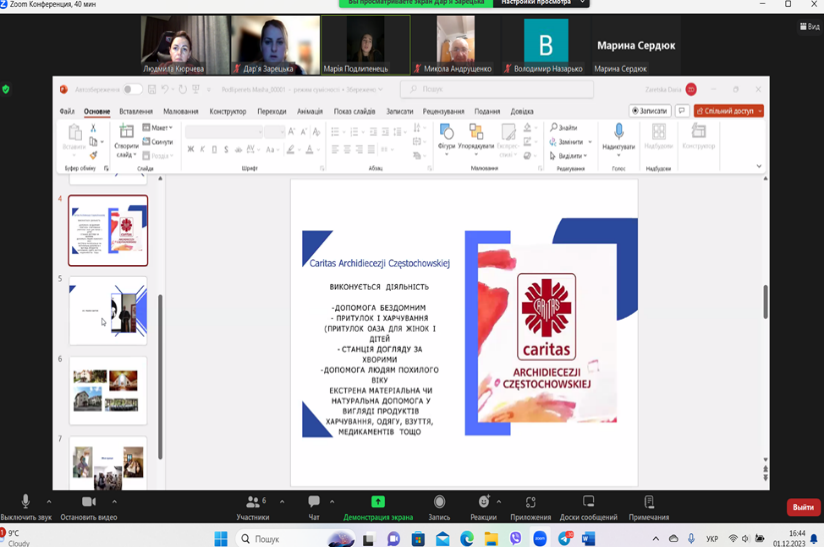Mute the microphone in Zoom
The width and height of the screenshot is (824, 547).
click(25, 502)
